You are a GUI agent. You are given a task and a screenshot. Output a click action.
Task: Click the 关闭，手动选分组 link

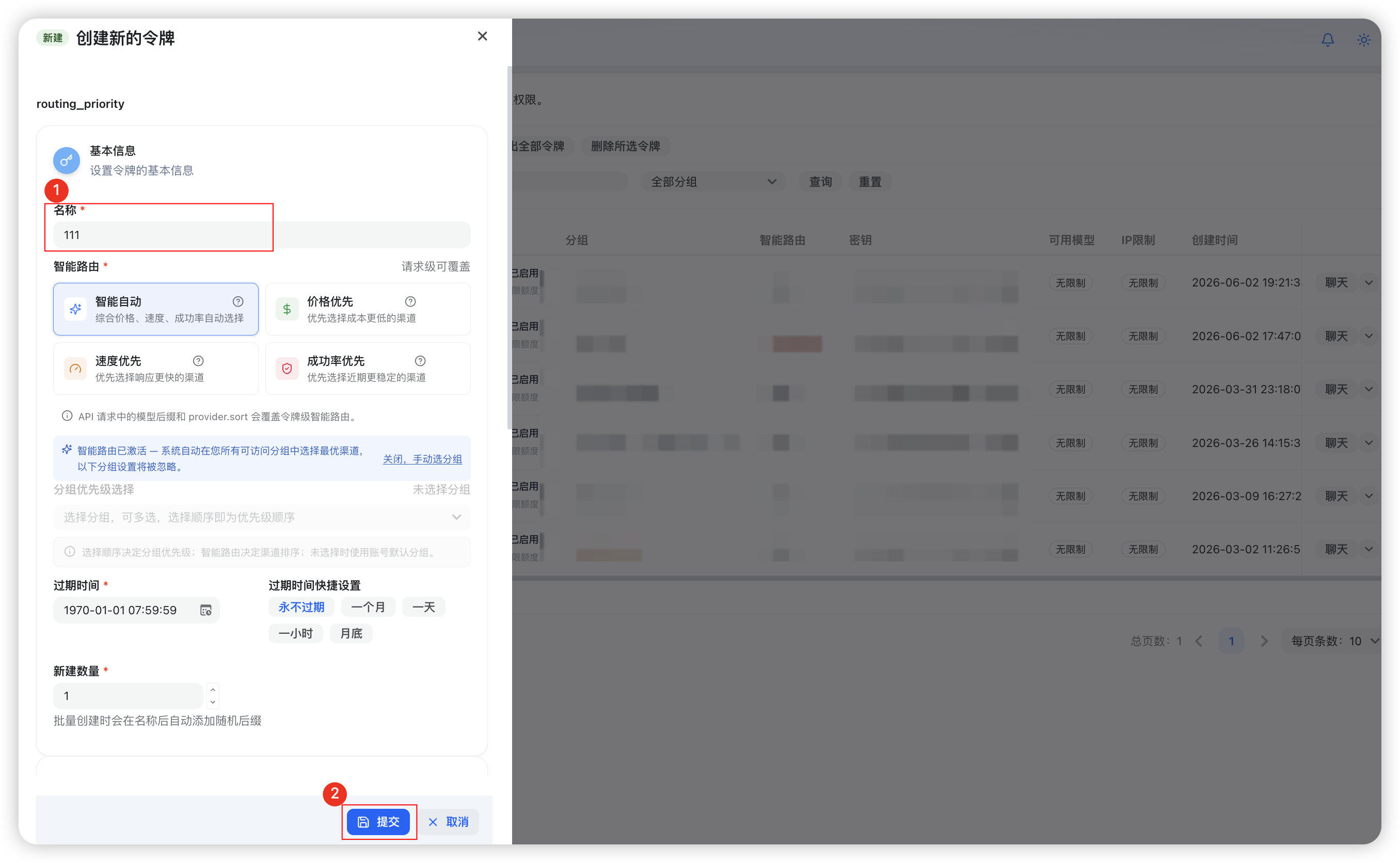pos(422,458)
